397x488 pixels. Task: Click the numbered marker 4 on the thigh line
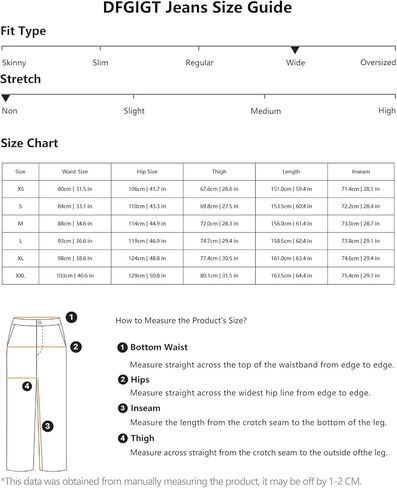point(27,386)
